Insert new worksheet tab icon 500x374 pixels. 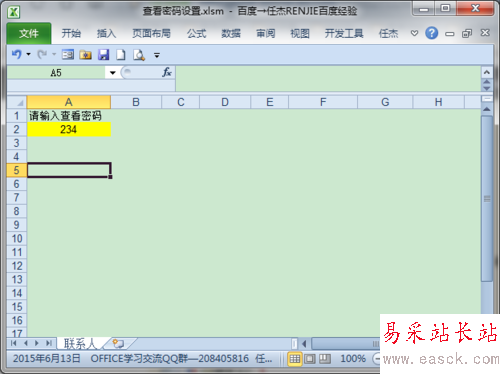(118, 343)
